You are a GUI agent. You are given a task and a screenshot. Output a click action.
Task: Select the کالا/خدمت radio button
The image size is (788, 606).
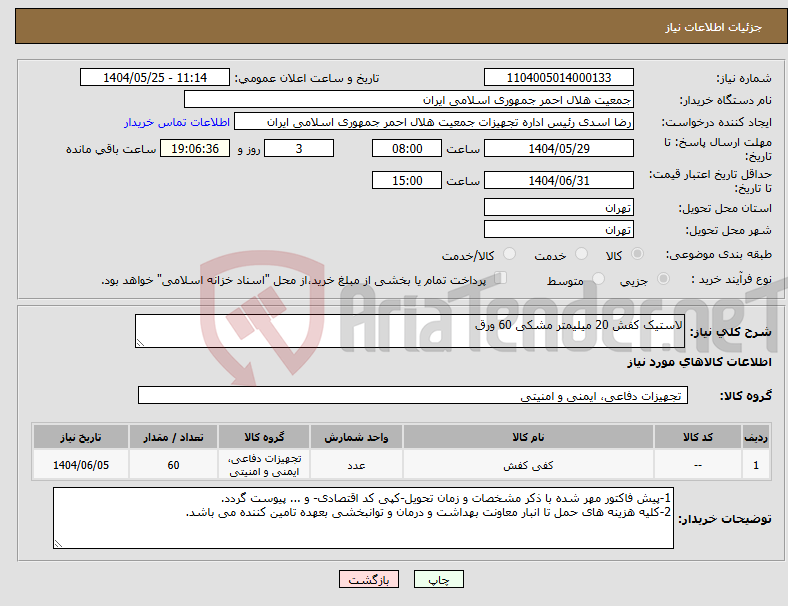[509, 254]
